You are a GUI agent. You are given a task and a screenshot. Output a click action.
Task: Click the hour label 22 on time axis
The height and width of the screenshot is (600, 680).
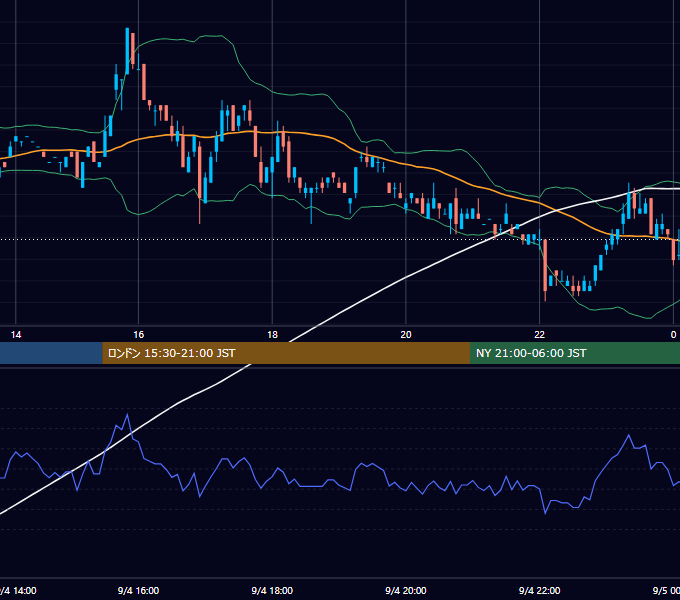(x=539, y=335)
